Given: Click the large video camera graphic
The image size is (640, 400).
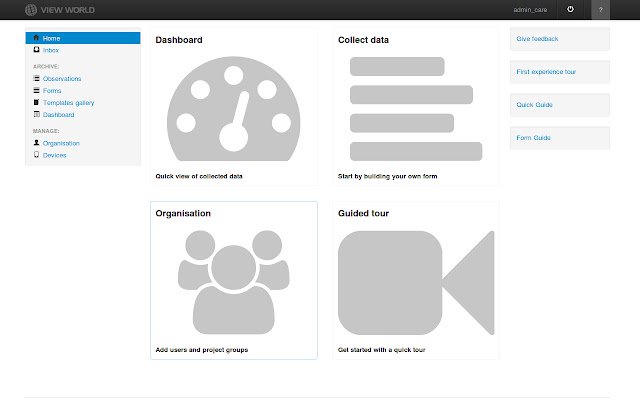Looking at the screenshot, I should (416, 282).
